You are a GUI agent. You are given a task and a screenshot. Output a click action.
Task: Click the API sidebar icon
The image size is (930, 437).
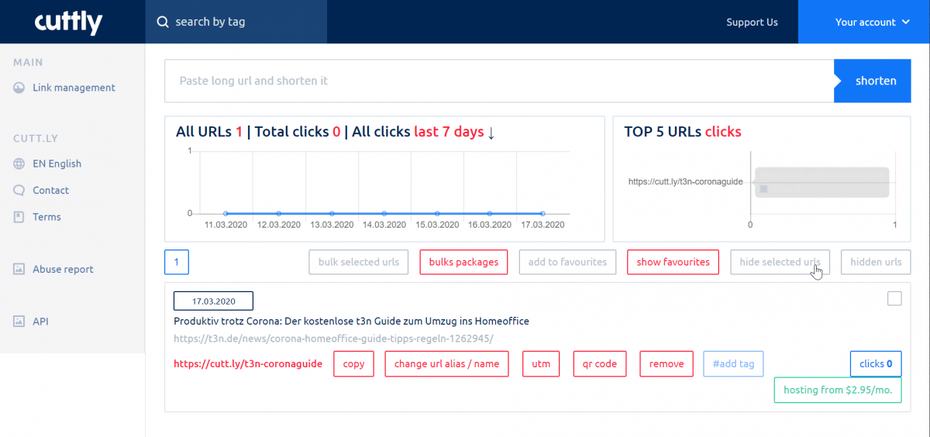(19, 321)
